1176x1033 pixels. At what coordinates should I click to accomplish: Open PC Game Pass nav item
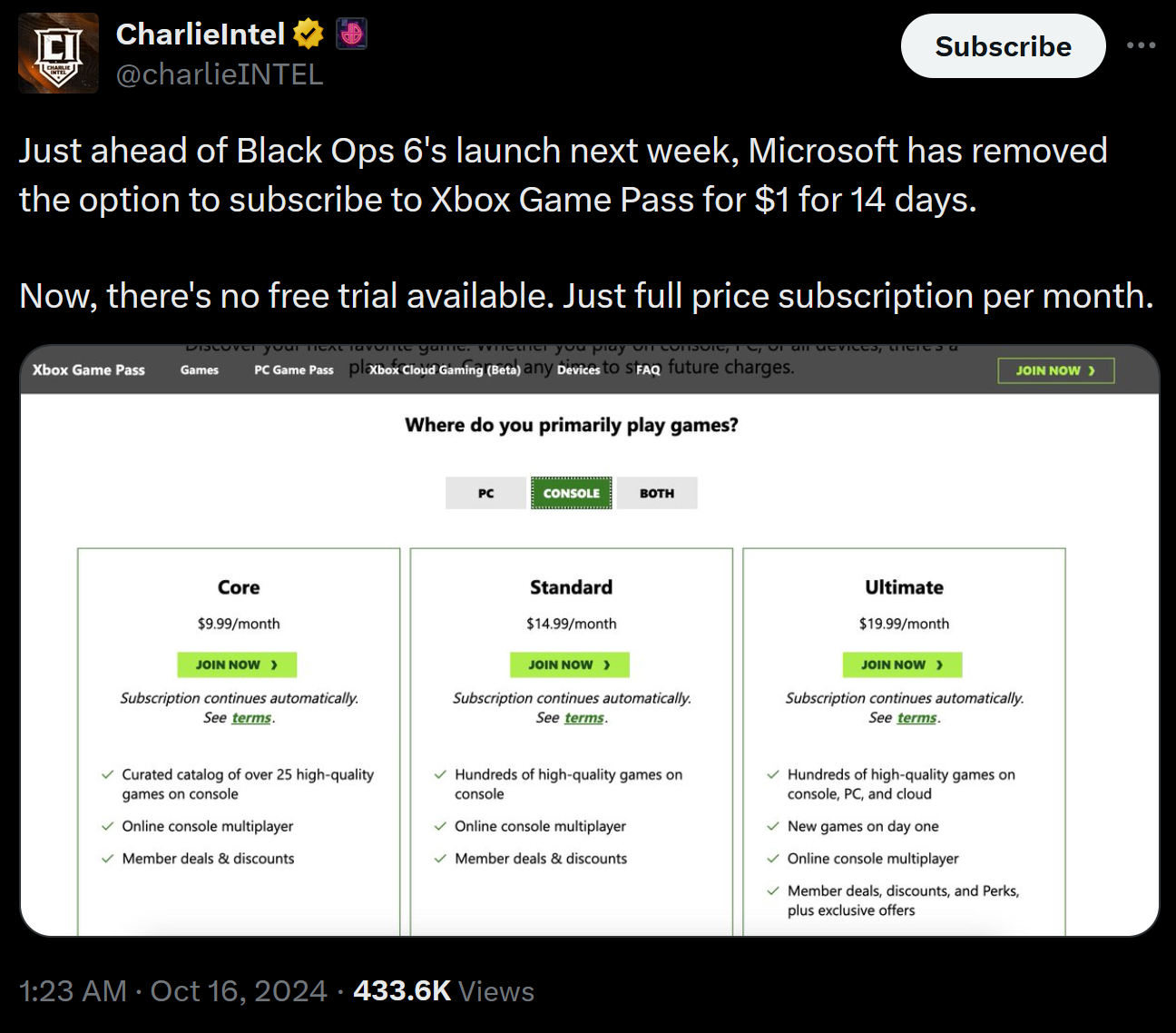(x=294, y=369)
